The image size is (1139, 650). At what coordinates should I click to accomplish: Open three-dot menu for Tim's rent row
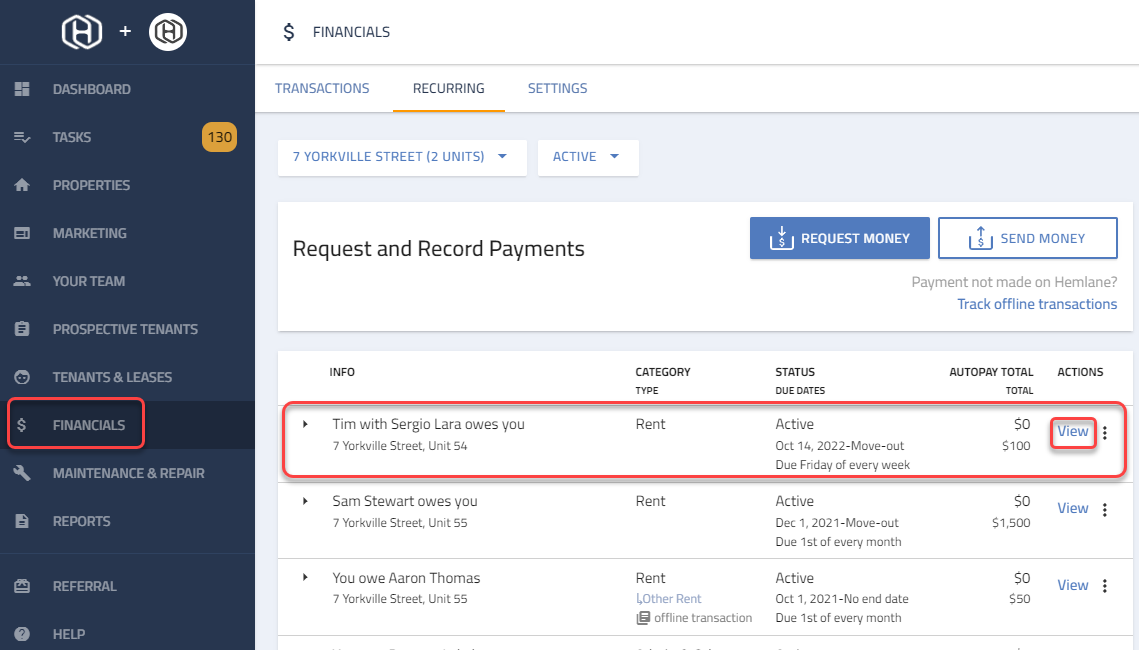click(1105, 433)
